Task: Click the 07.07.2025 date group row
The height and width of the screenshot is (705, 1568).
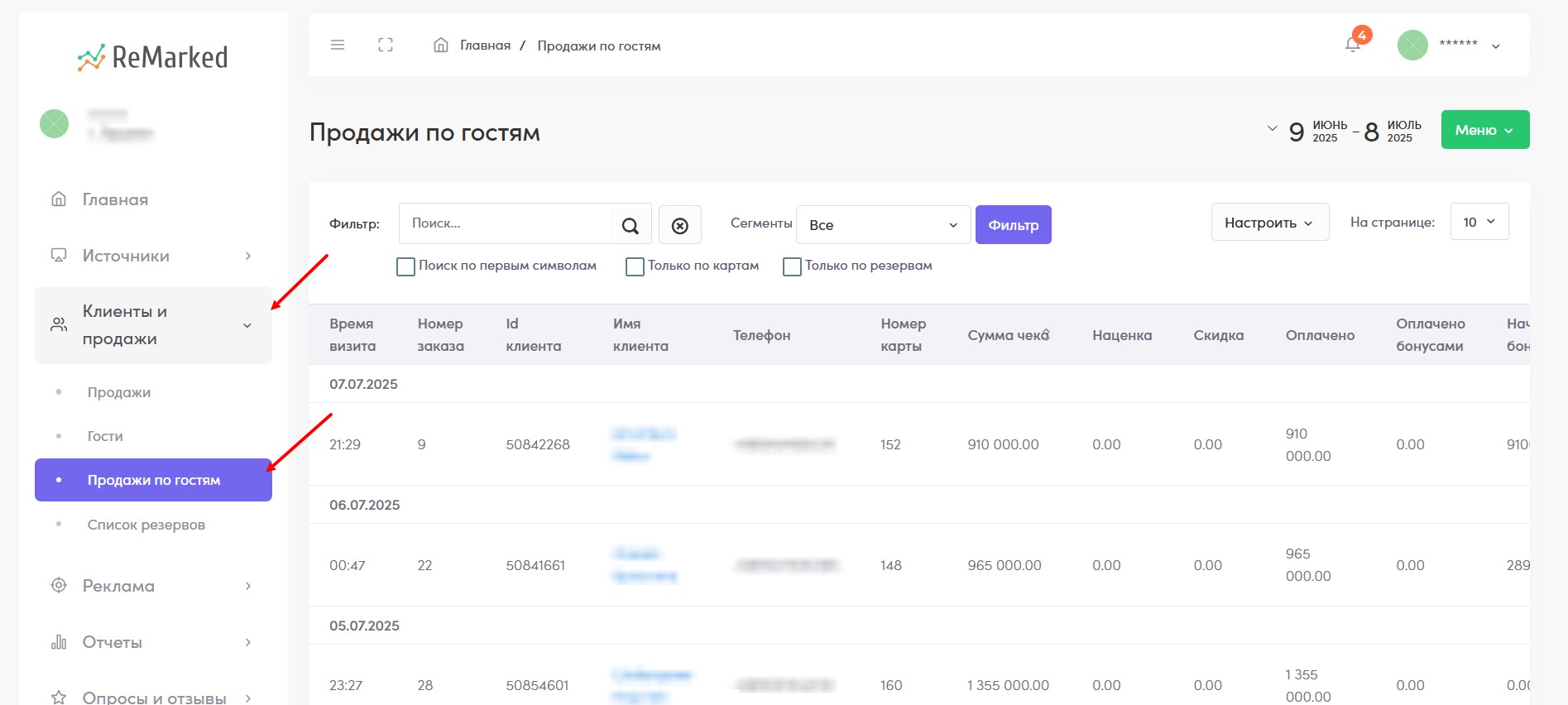Action: [918, 384]
